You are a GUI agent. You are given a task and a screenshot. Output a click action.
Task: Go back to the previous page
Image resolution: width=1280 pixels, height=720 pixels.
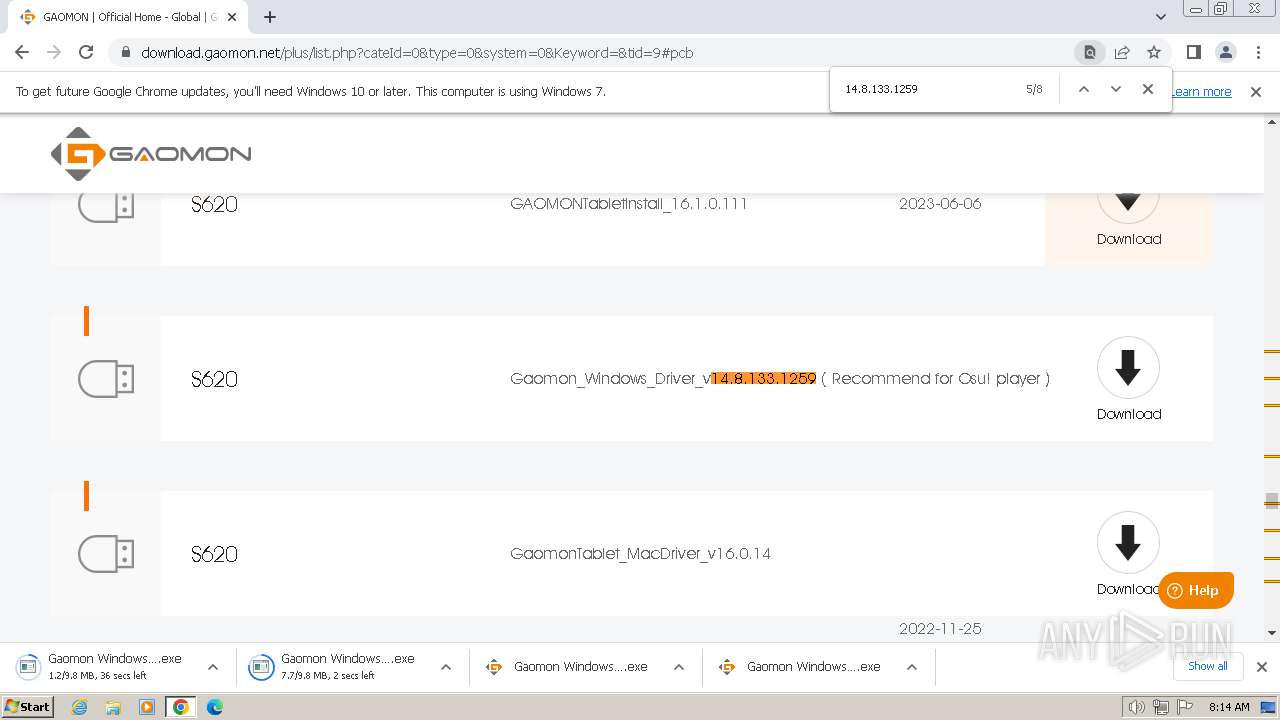[x=22, y=52]
